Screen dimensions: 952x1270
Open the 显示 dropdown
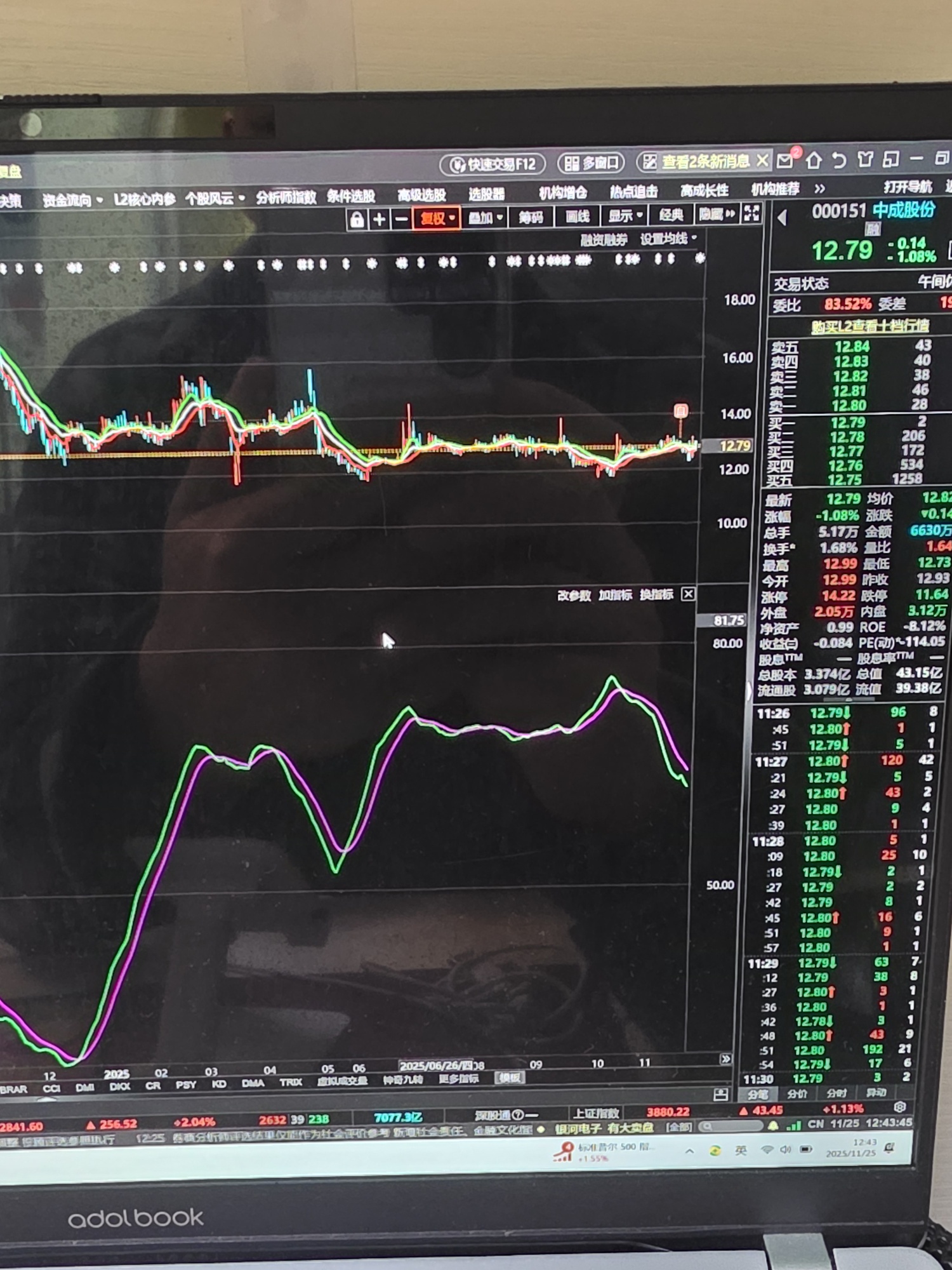click(625, 215)
